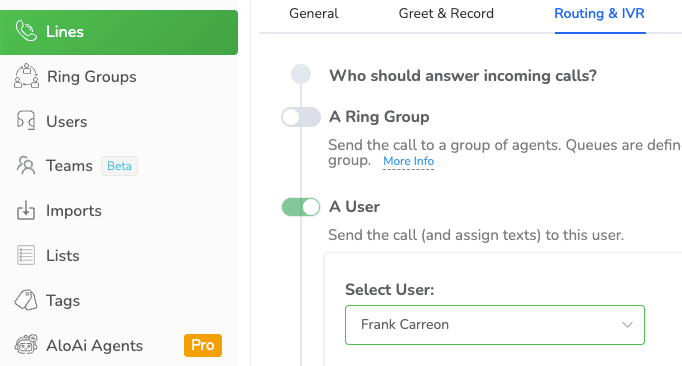Click the Users headset icon
682x366 pixels.
coord(26,121)
